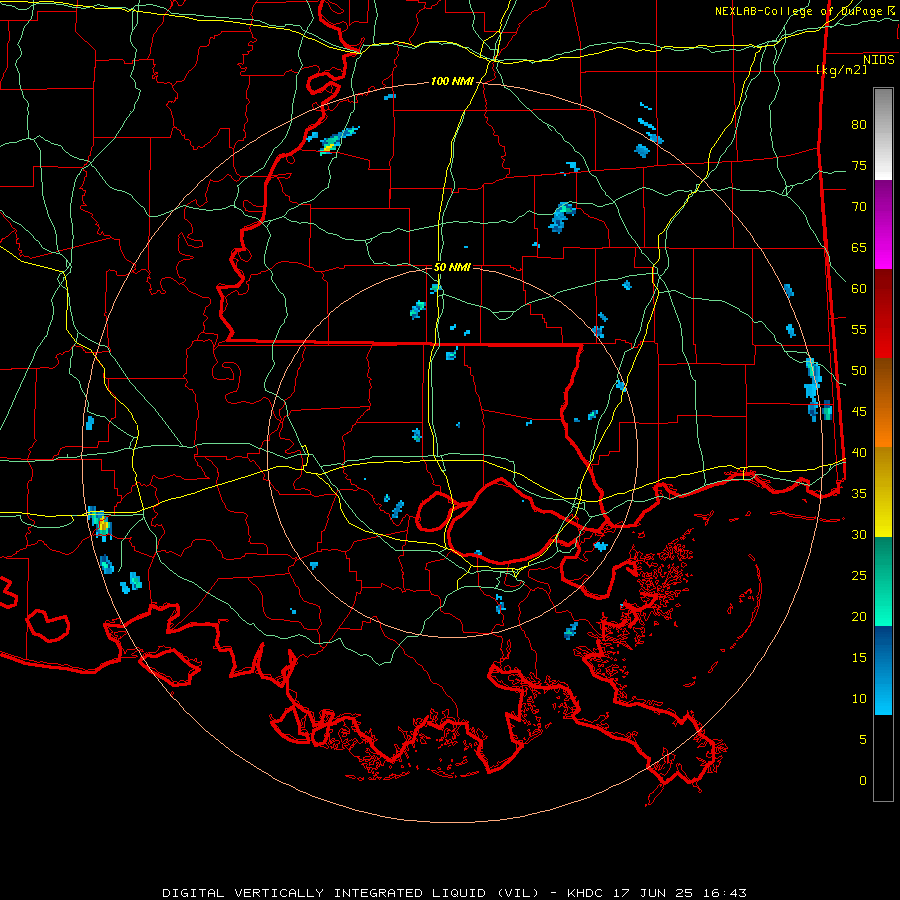Click the DIGITAL VERTICALLY INTEGRATED LIQUID (VIL) title
Image resolution: width=900 pixels, height=900 pixels.
pos(352,893)
